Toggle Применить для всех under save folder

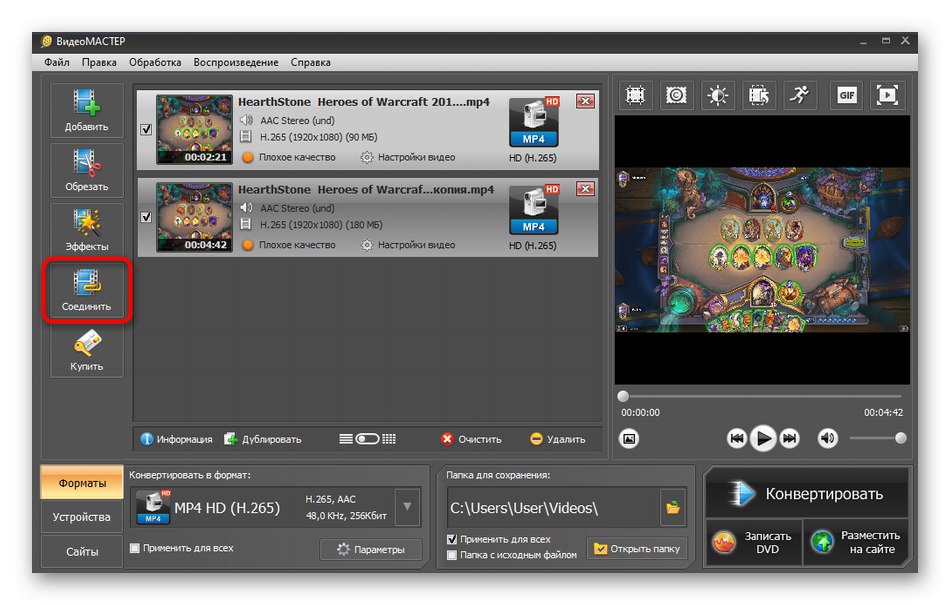pos(451,539)
